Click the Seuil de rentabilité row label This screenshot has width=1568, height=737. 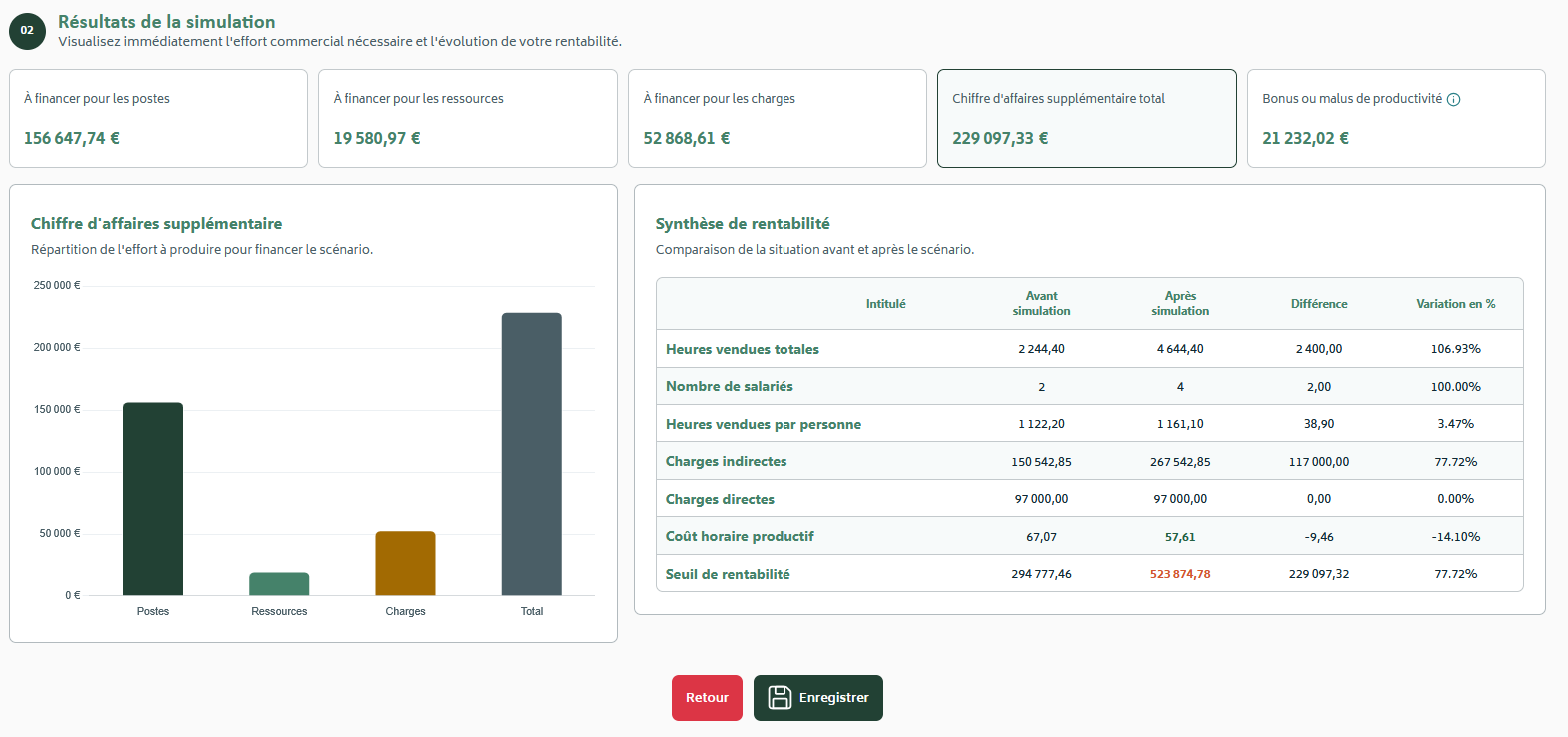728,574
